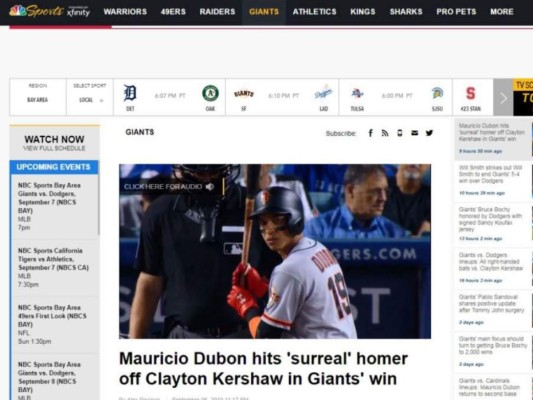Click the email envelope subscribe icon
The width and height of the screenshot is (533, 400).
click(414, 133)
